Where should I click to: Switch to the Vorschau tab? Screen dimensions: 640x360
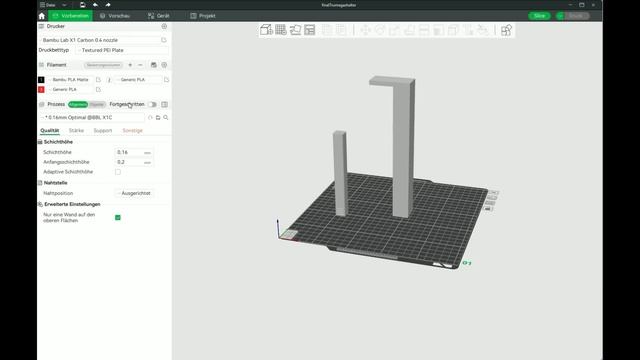pos(115,16)
